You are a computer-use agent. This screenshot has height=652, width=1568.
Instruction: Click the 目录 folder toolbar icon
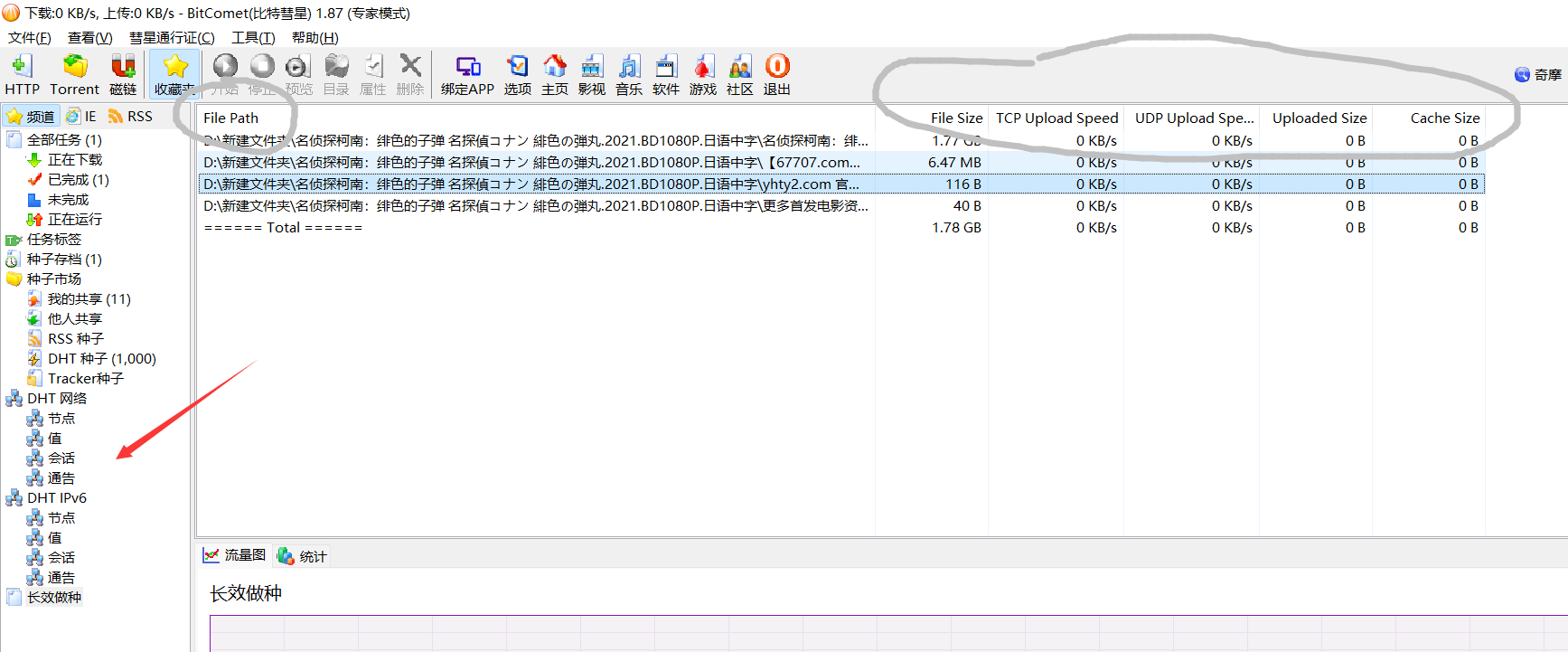336,74
